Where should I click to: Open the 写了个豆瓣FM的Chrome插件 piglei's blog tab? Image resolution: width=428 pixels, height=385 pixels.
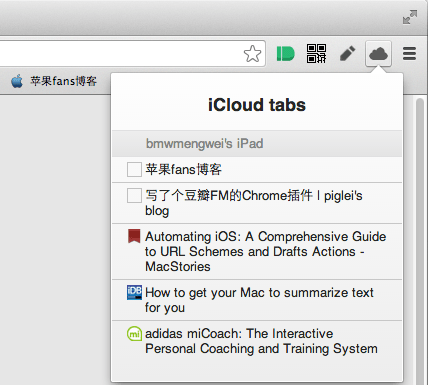tap(257, 203)
